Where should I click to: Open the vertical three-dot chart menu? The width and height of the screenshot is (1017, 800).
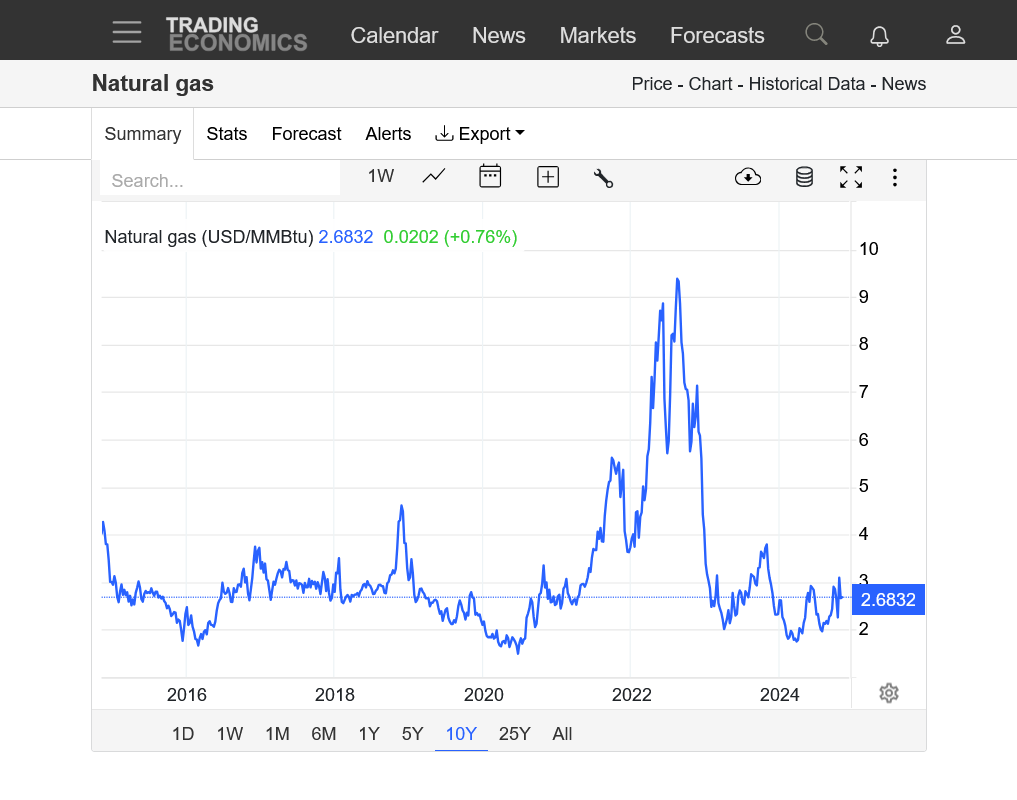[894, 178]
